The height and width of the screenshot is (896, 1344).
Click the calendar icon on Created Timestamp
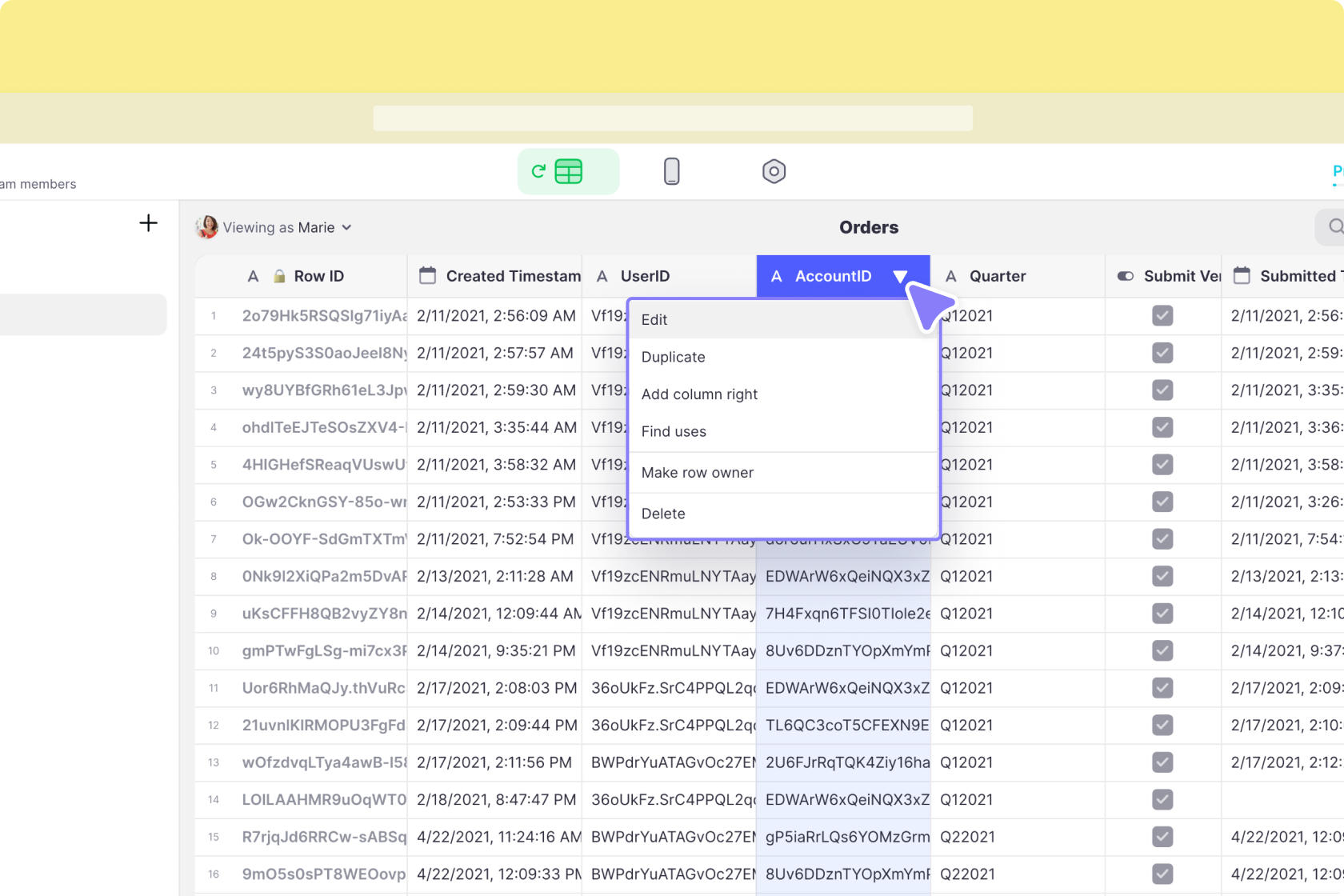click(428, 276)
